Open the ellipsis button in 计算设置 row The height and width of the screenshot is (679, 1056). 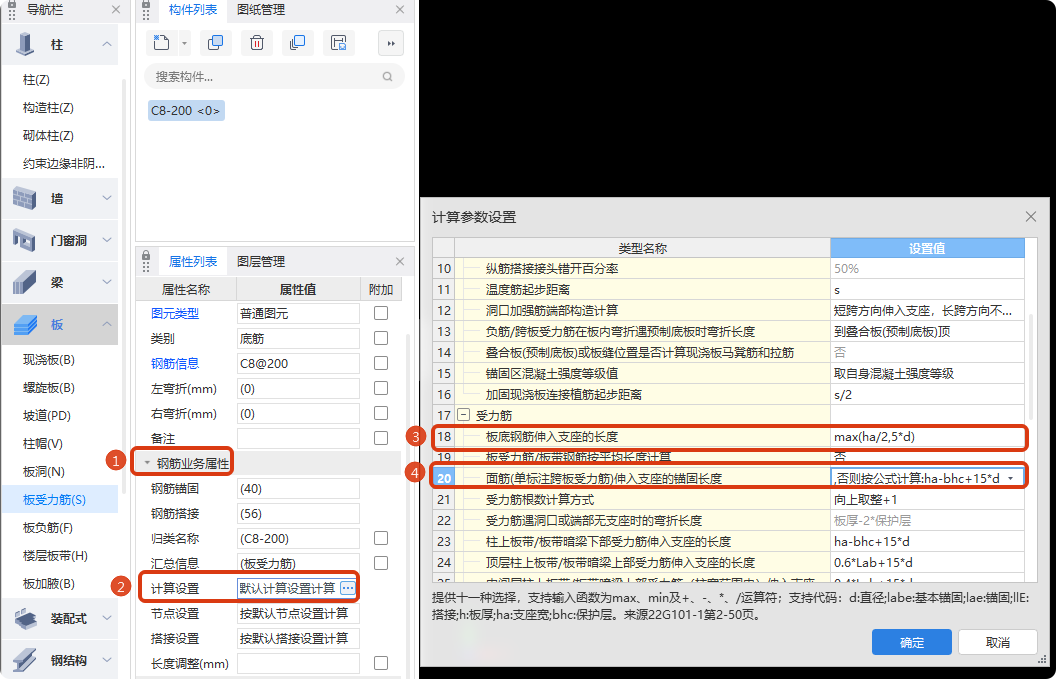click(x=348, y=588)
